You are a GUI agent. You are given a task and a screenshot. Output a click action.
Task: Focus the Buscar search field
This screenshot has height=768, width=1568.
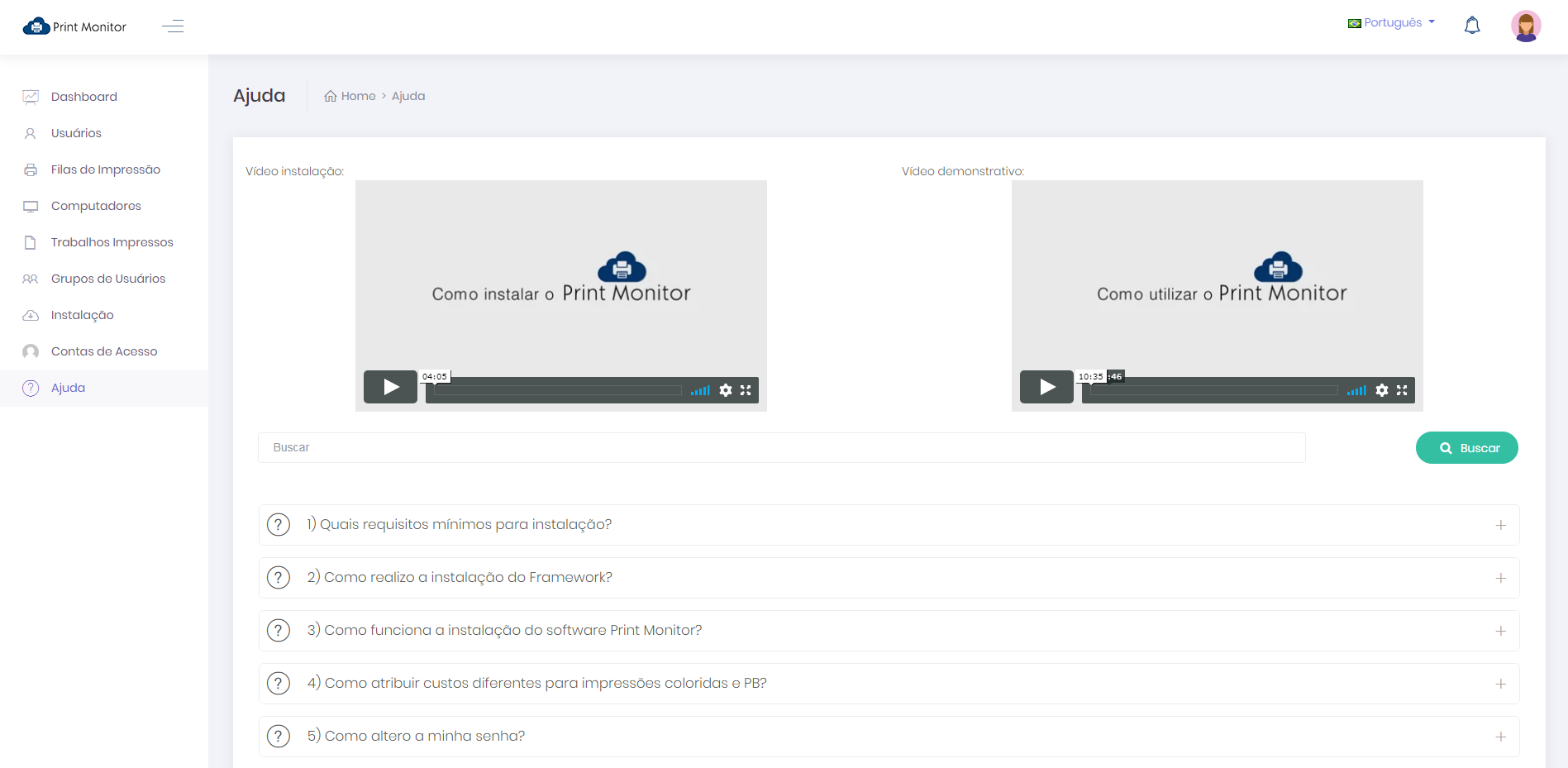(782, 447)
